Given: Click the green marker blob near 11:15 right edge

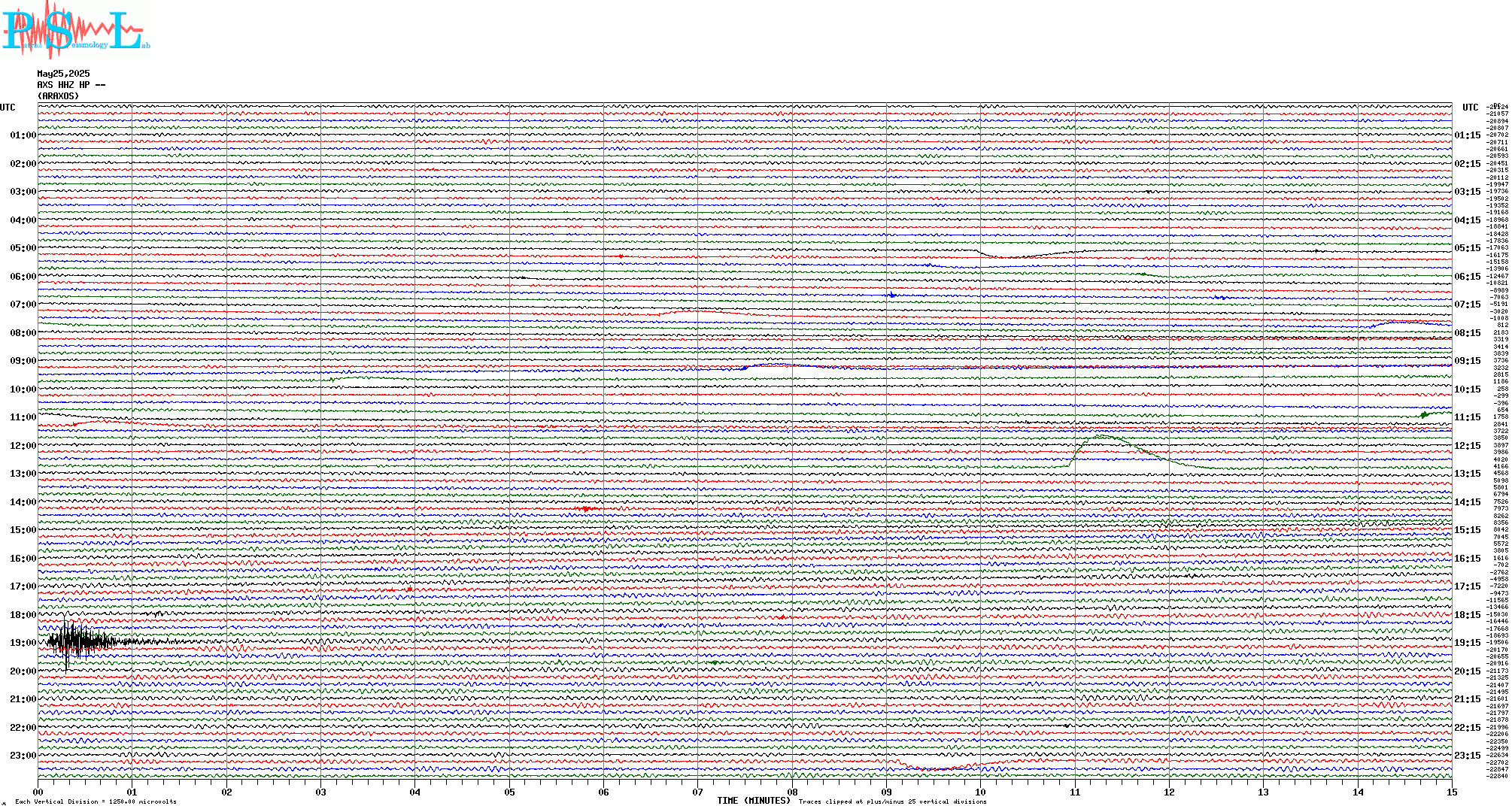Looking at the screenshot, I should pyautogui.click(x=1424, y=414).
